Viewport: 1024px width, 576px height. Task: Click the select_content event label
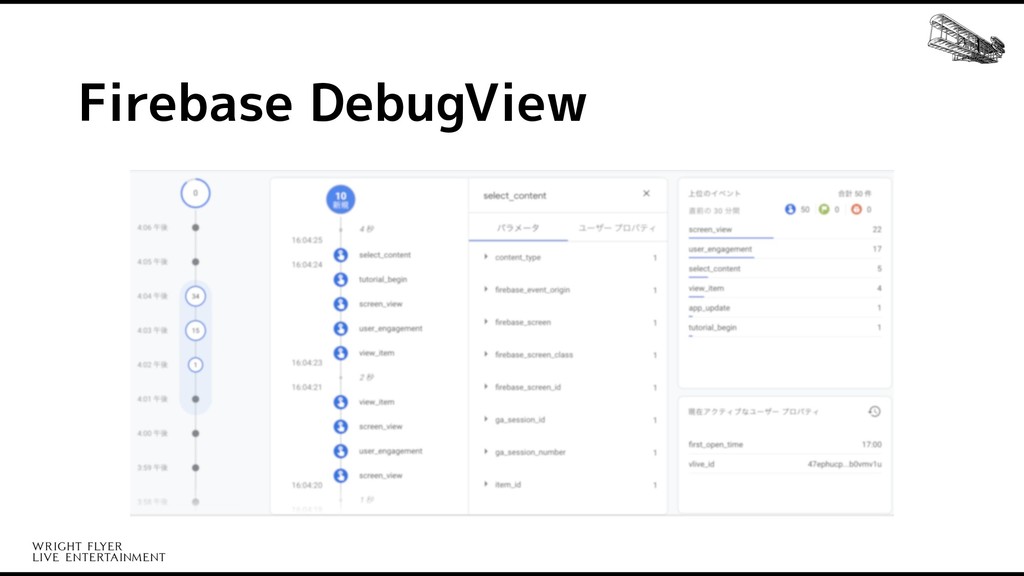[385, 255]
